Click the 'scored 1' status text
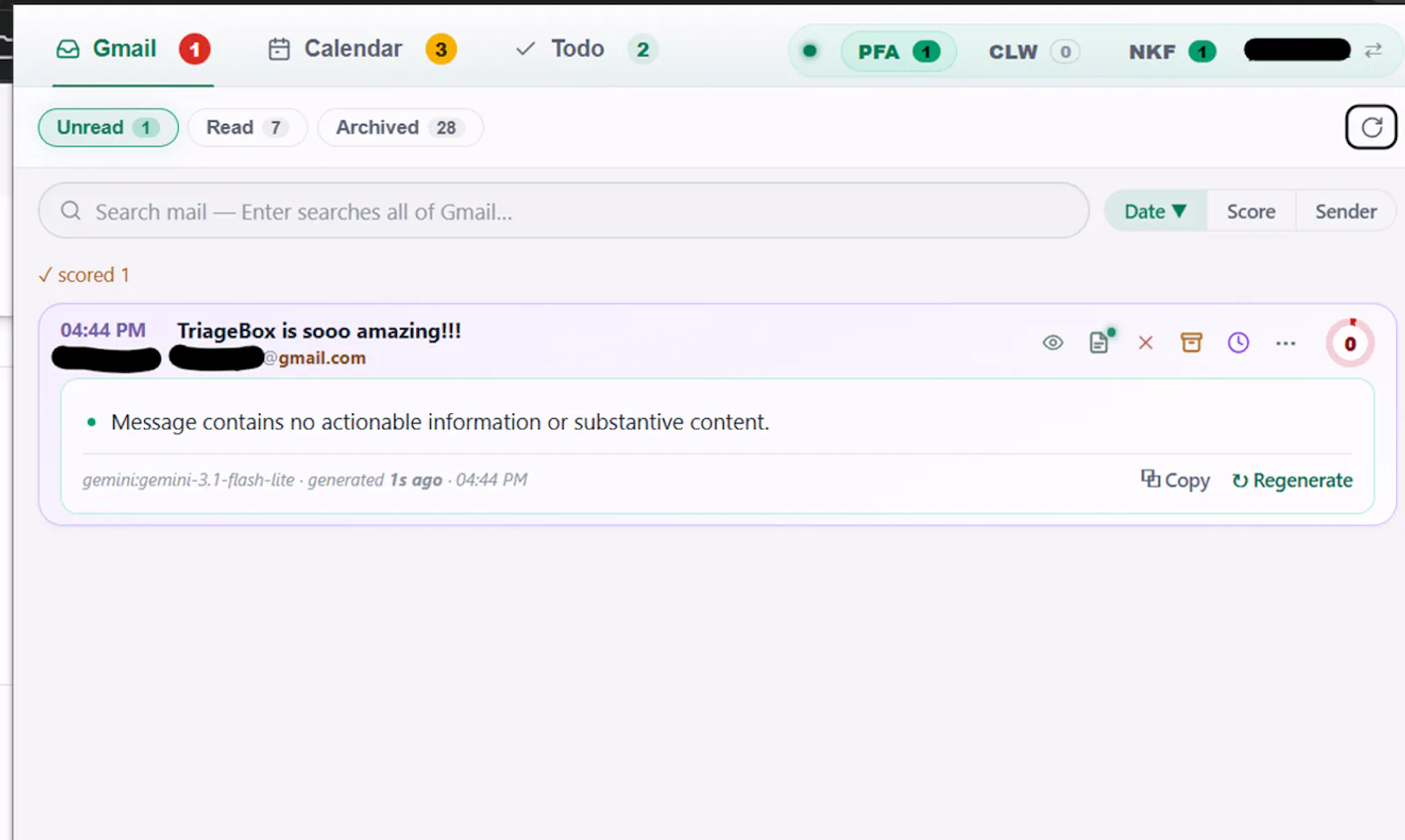The width and height of the screenshot is (1405, 840). [83, 275]
